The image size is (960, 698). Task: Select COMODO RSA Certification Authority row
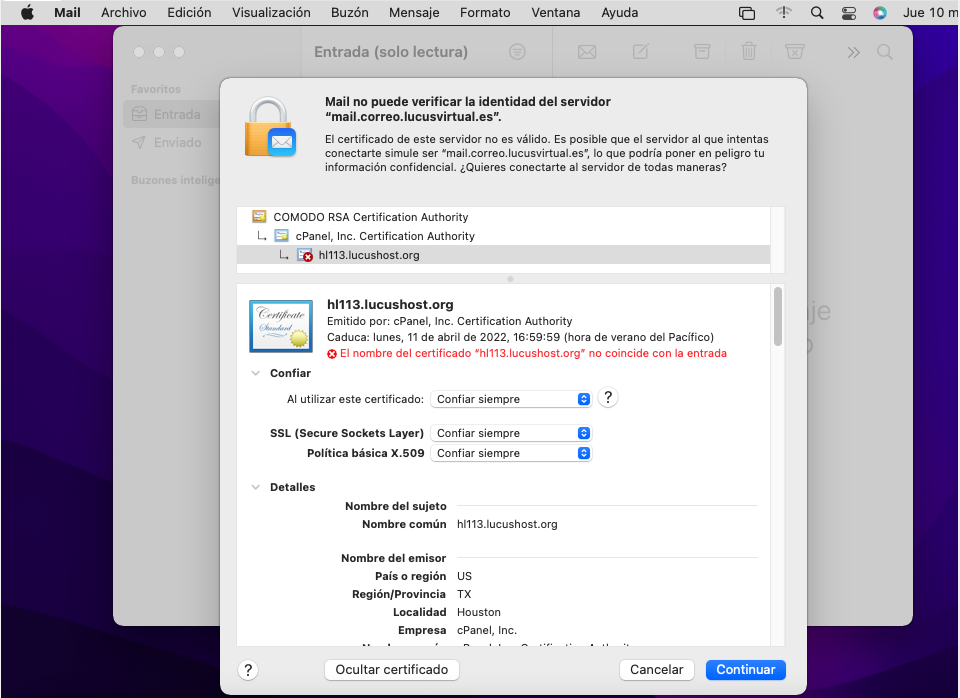coord(503,217)
